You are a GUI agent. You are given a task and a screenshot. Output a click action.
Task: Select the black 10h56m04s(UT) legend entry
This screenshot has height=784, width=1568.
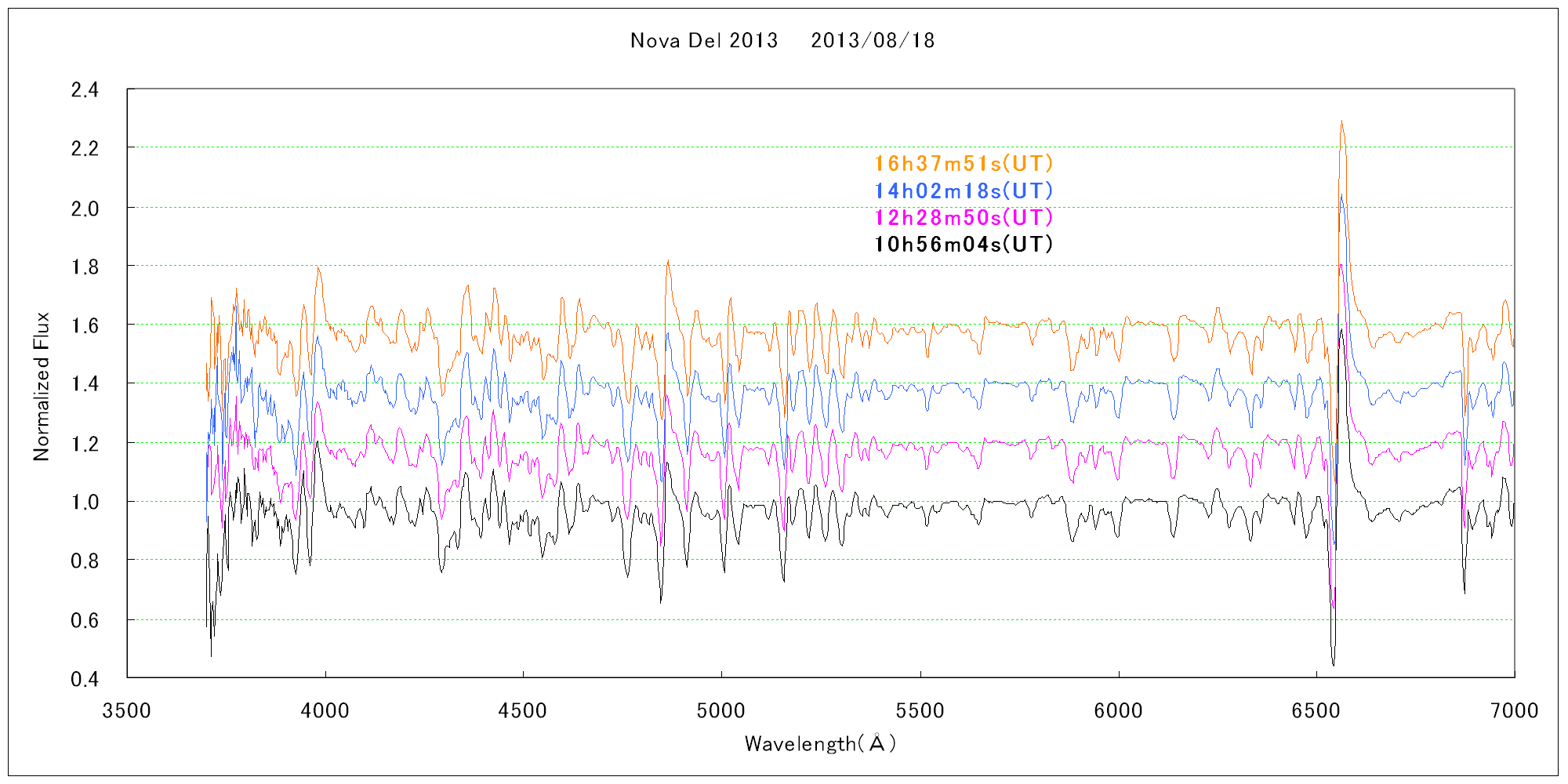pos(964,245)
